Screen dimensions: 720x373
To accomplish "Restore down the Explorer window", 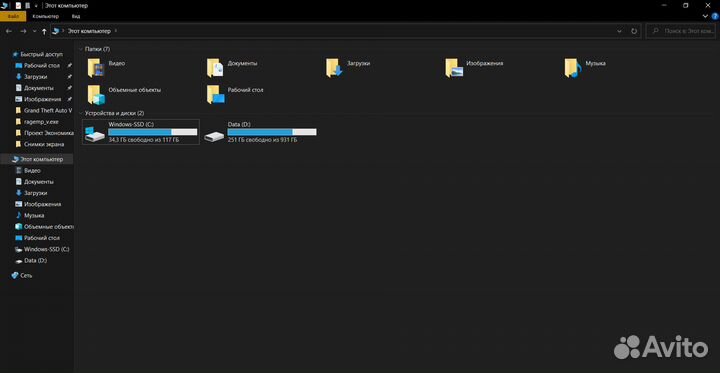I will pos(686,5).
